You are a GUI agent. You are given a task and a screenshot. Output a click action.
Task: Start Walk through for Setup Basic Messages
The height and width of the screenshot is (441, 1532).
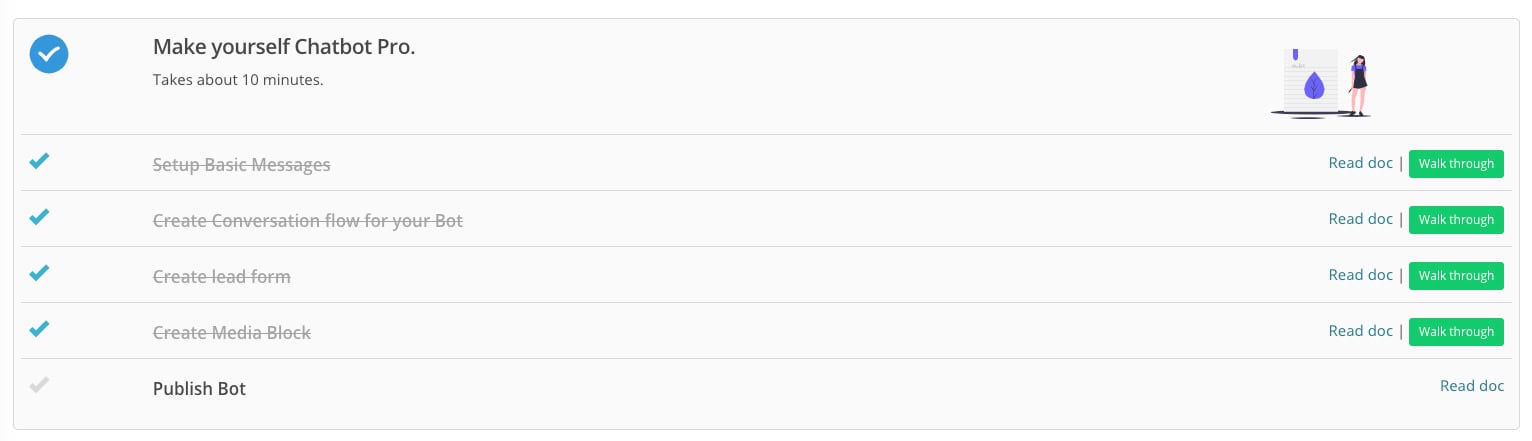1456,164
